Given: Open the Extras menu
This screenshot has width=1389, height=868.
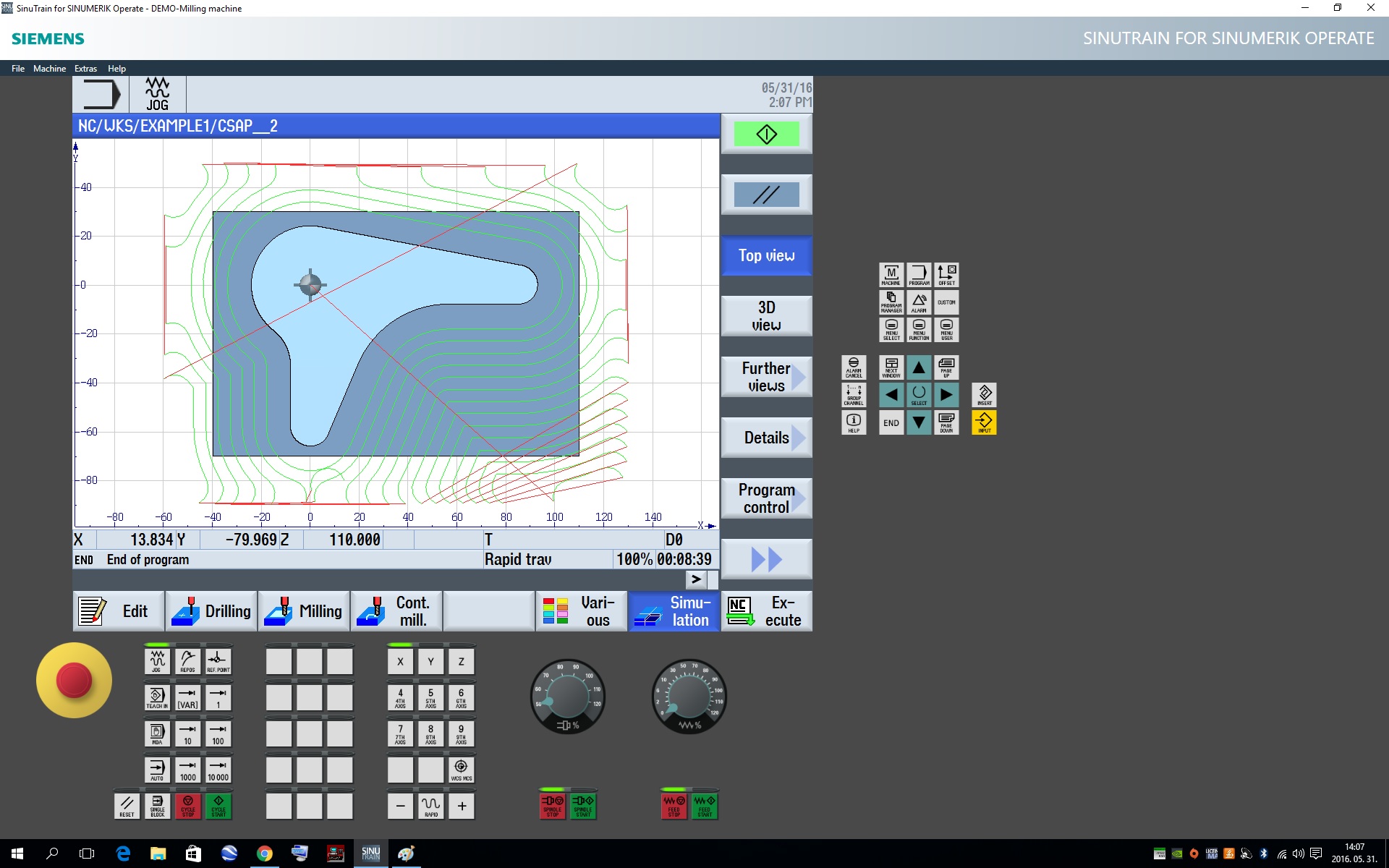Looking at the screenshot, I should [x=85, y=69].
